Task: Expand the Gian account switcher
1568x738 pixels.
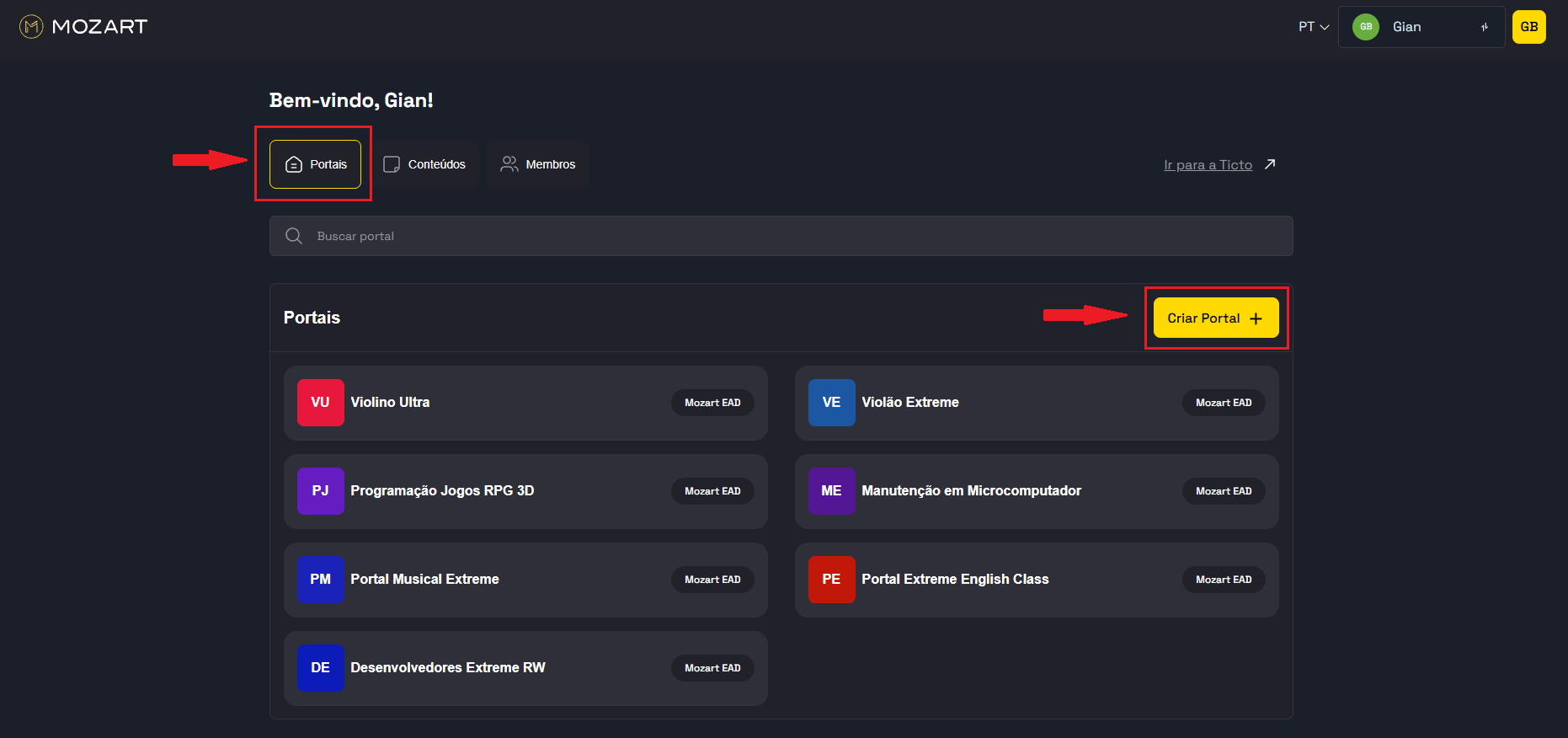Action: coord(1484,27)
